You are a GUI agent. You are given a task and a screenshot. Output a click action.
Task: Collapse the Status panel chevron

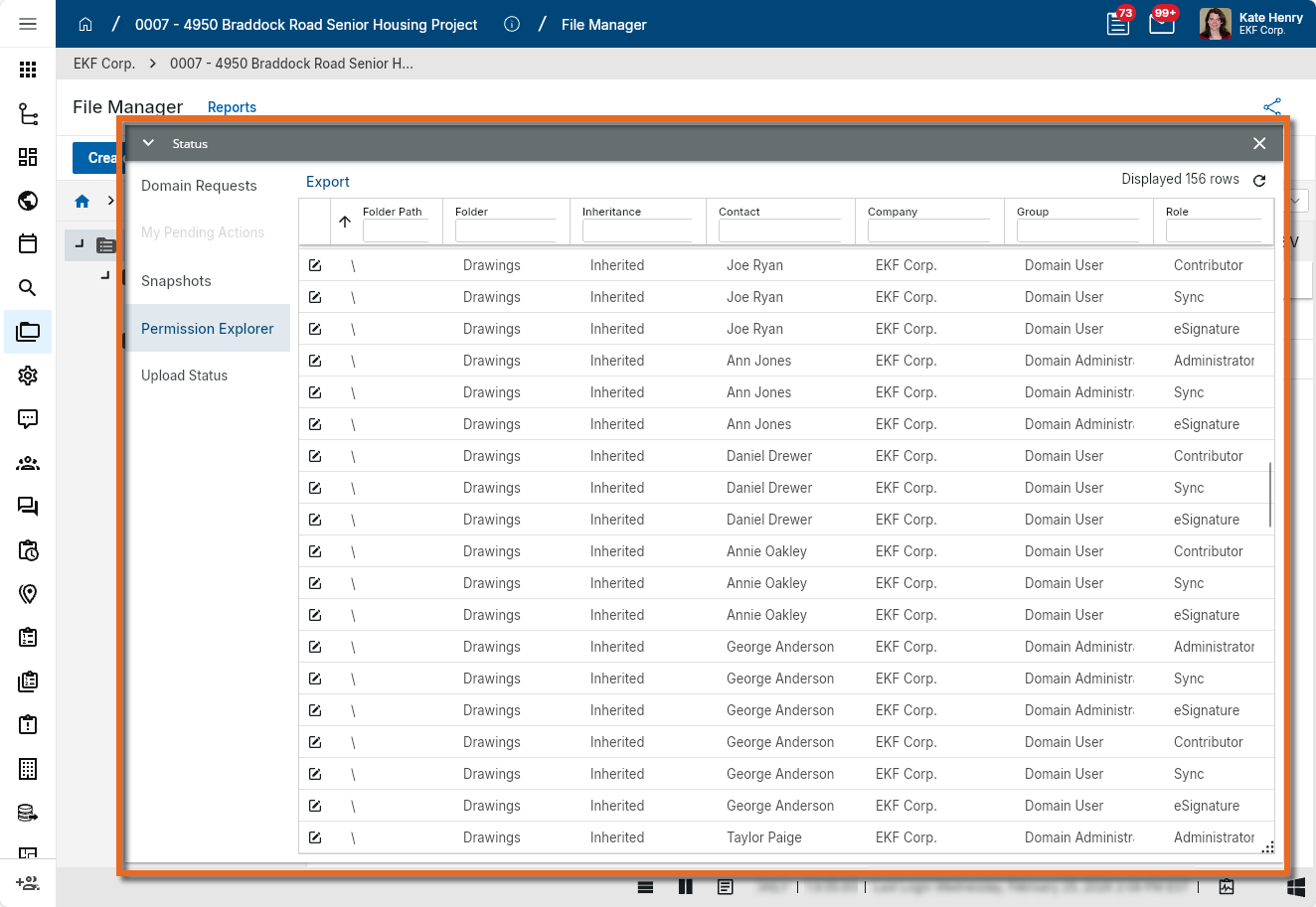pyautogui.click(x=148, y=143)
